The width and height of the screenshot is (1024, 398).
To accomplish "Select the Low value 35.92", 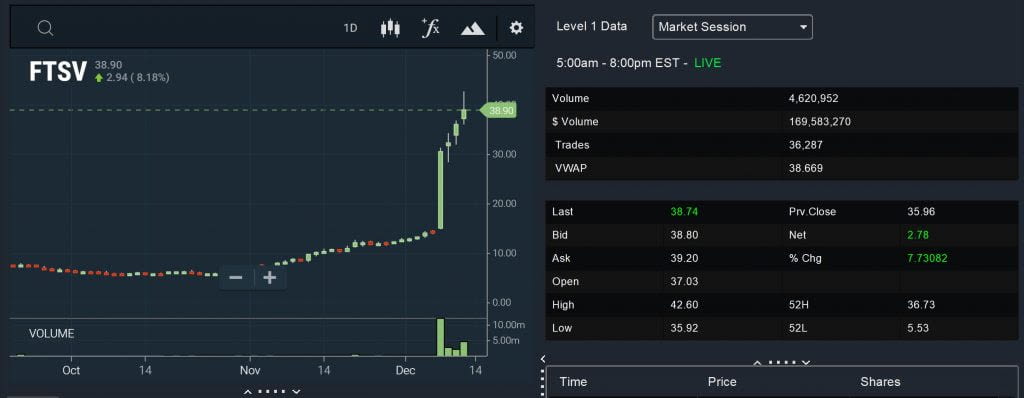I will point(684,328).
